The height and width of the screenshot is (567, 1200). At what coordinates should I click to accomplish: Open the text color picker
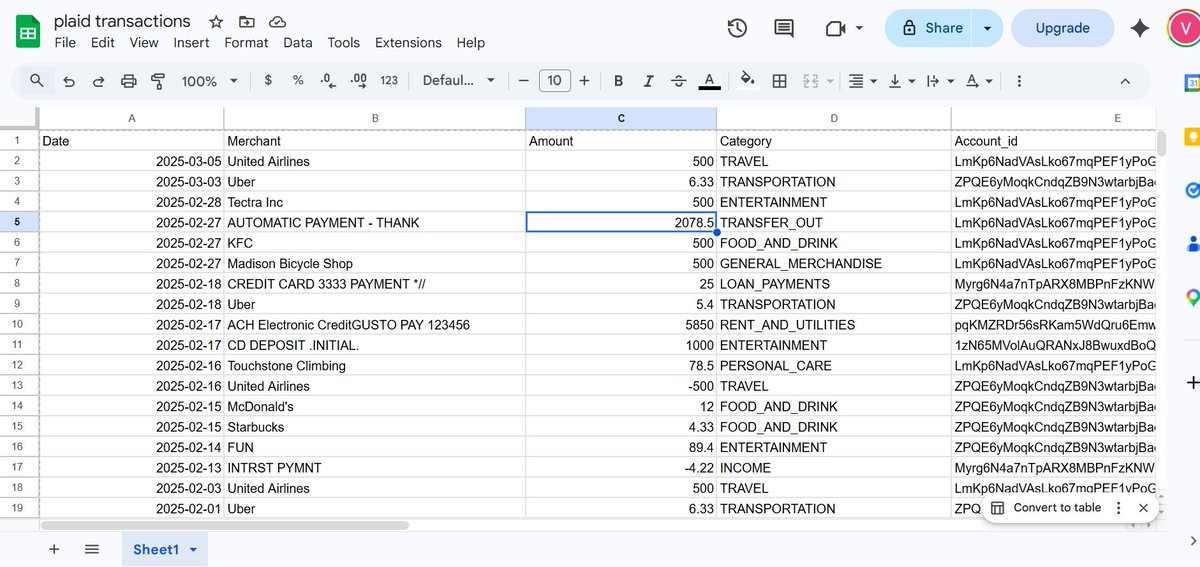coord(709,81)
